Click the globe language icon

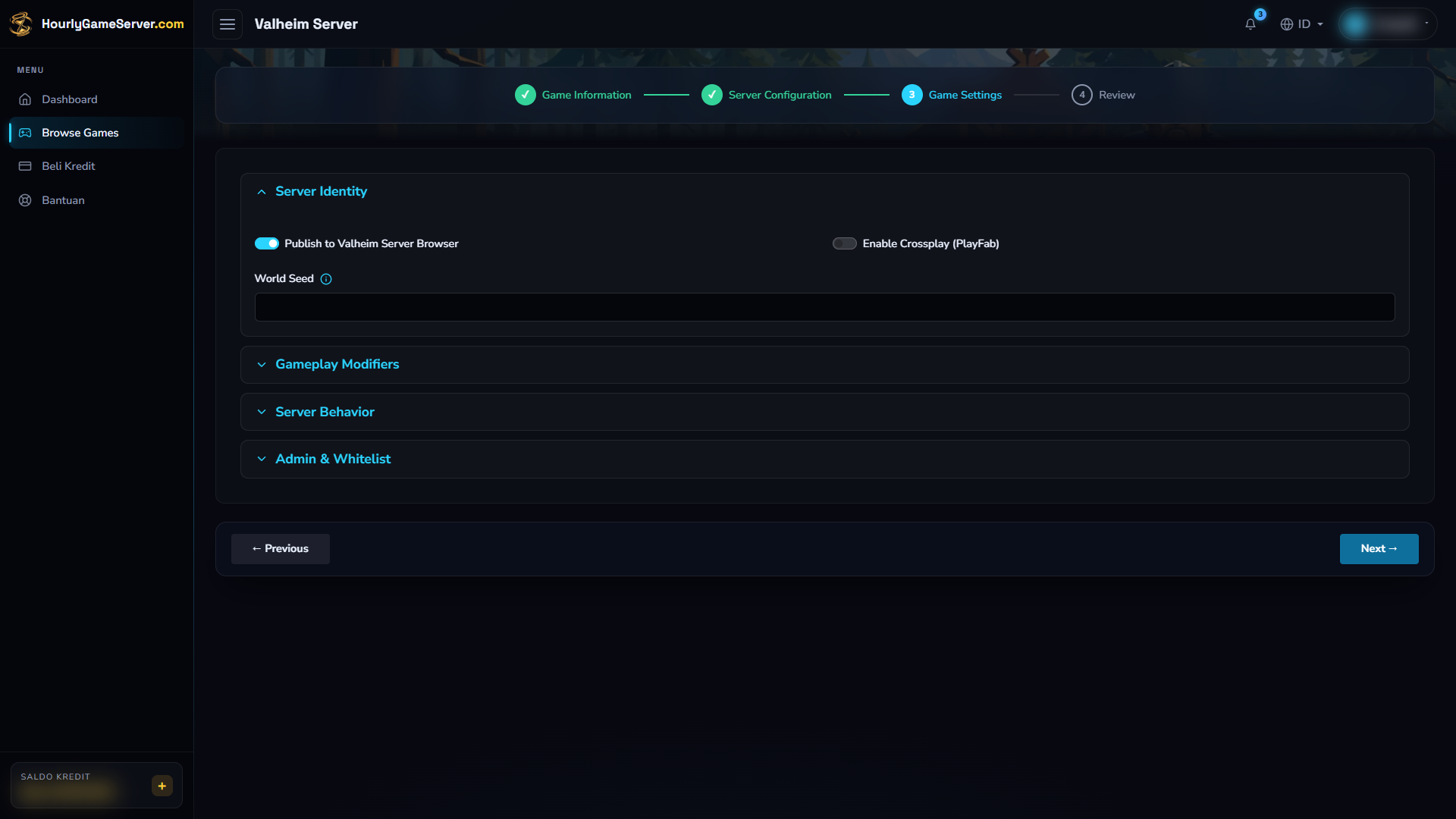pyautogui.click(x=1287, y=24)
